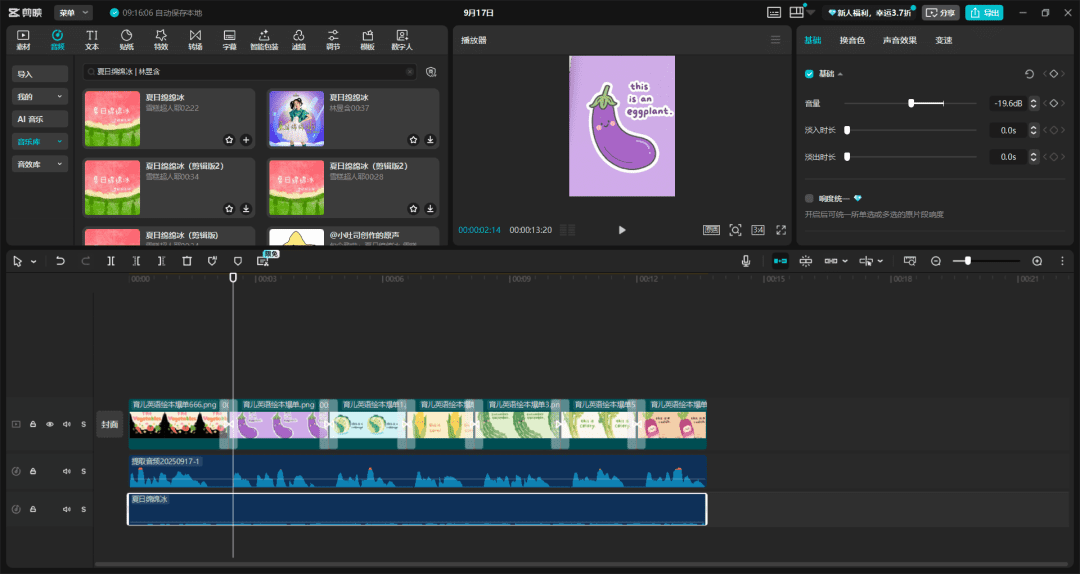The height and width of the screenshot is (574, 1080).
Task: Toggle main track magnet snapping button
Action: pyautogui.click(x=780, y=261)
